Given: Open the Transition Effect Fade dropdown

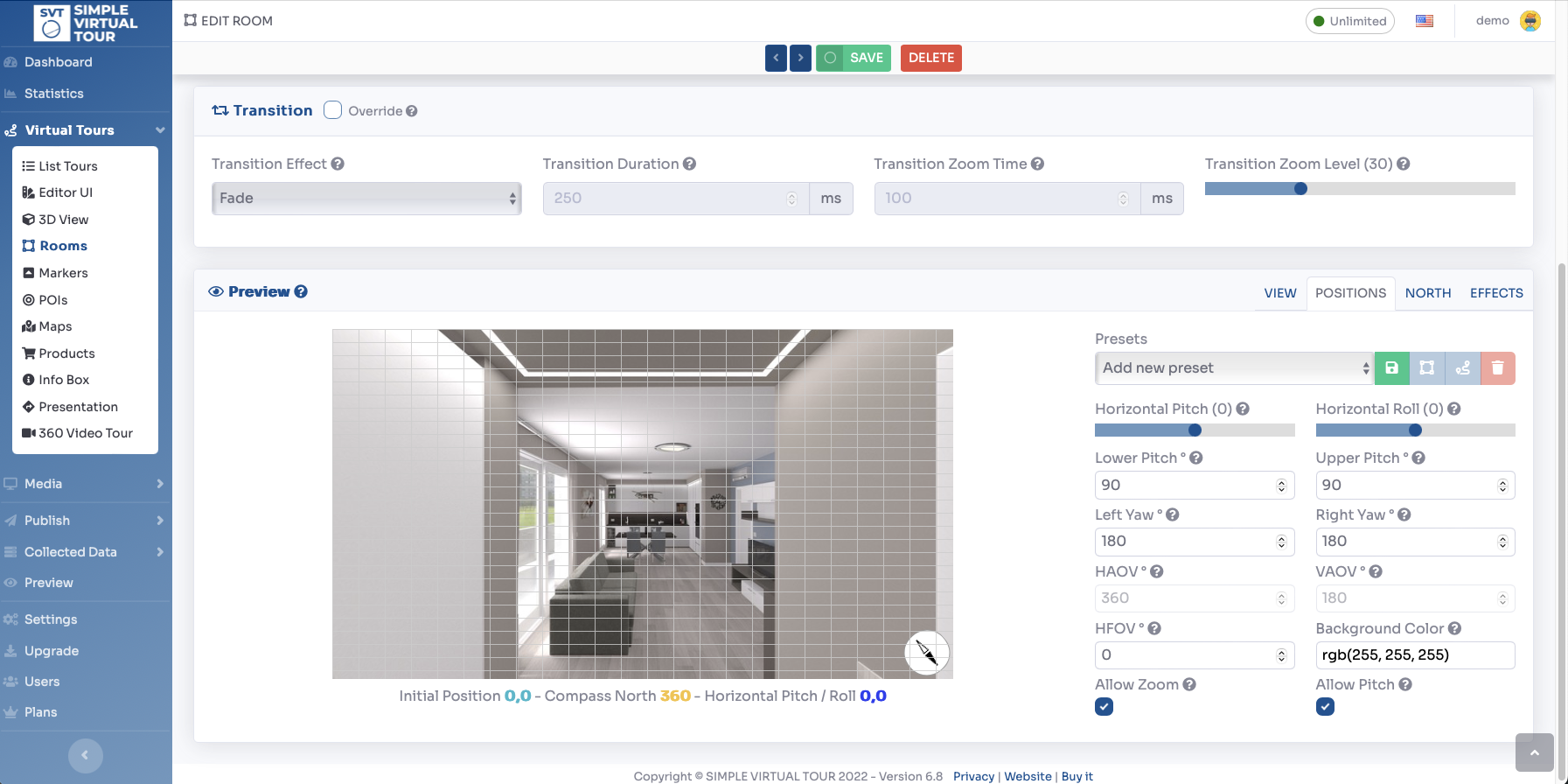Looking at the screenshot, I should point(366,199).
